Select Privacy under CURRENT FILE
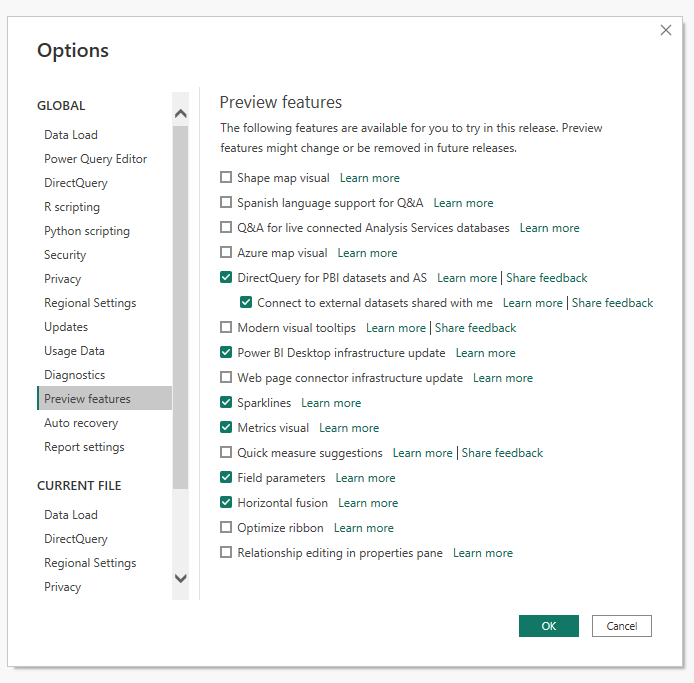 (62, 587)
